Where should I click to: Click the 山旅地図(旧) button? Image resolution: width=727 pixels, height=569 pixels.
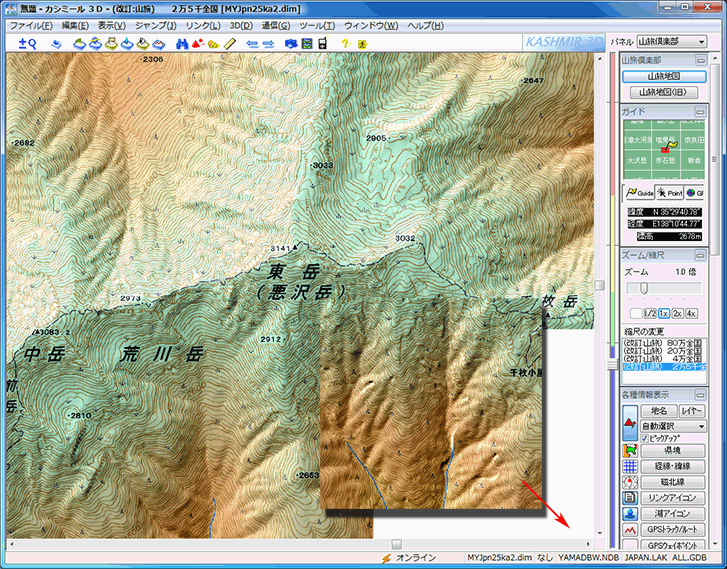tap(662, 92)
